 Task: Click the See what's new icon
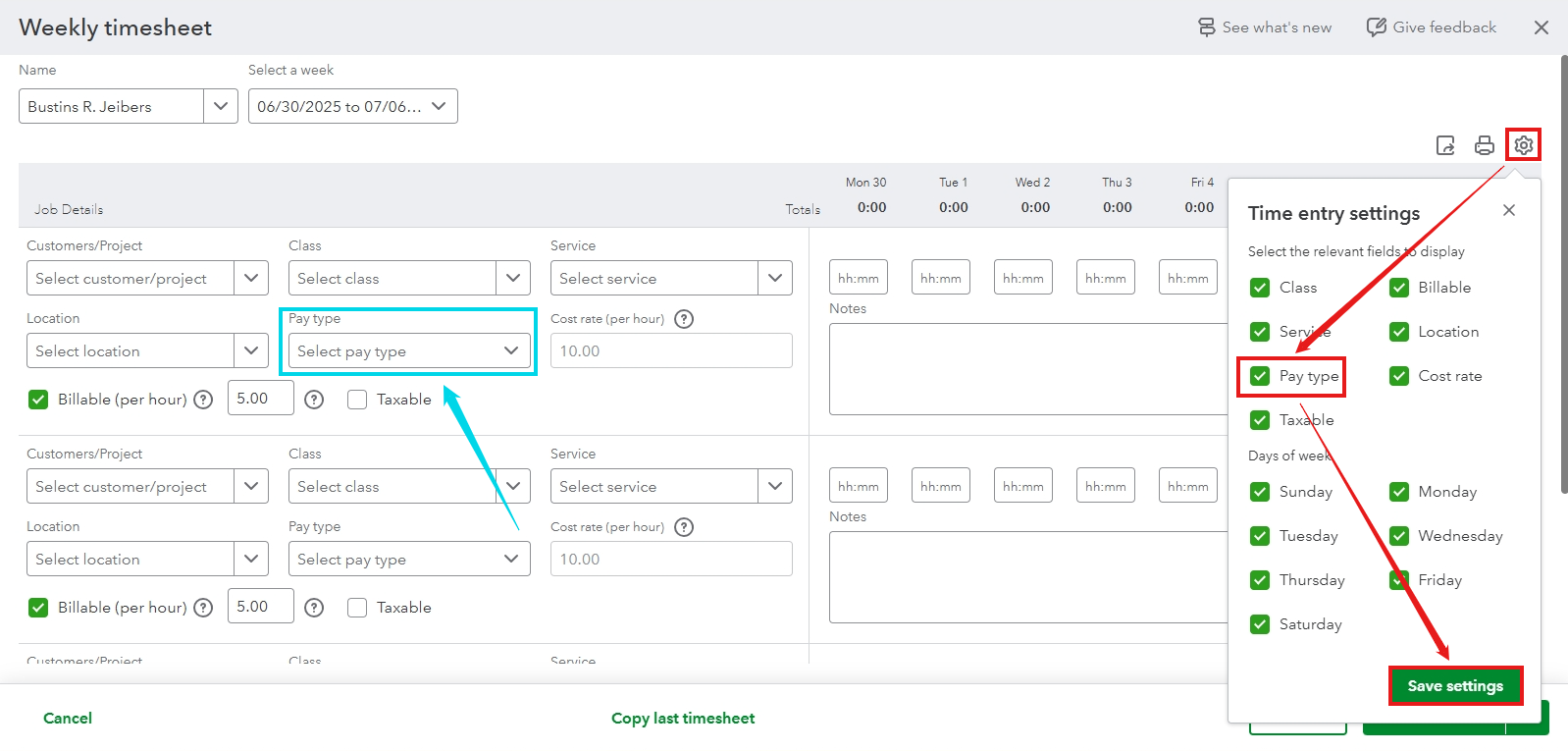click(x=1207, y=27)
